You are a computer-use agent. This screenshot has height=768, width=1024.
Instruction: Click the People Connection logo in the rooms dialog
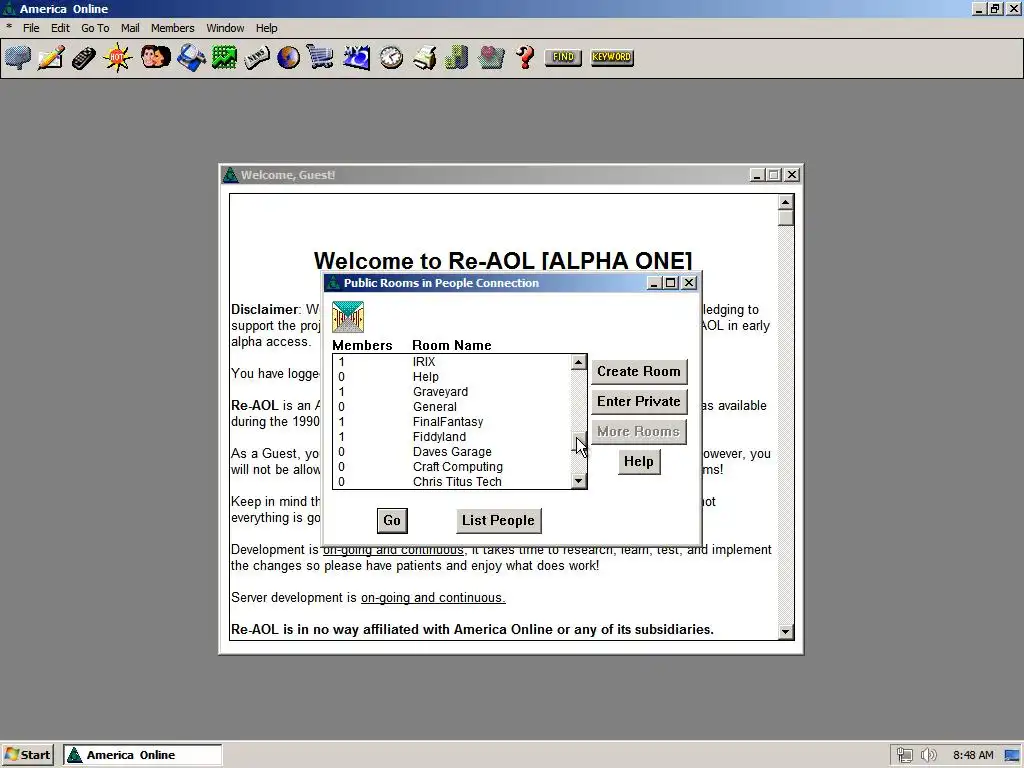[x=348, y=317]
